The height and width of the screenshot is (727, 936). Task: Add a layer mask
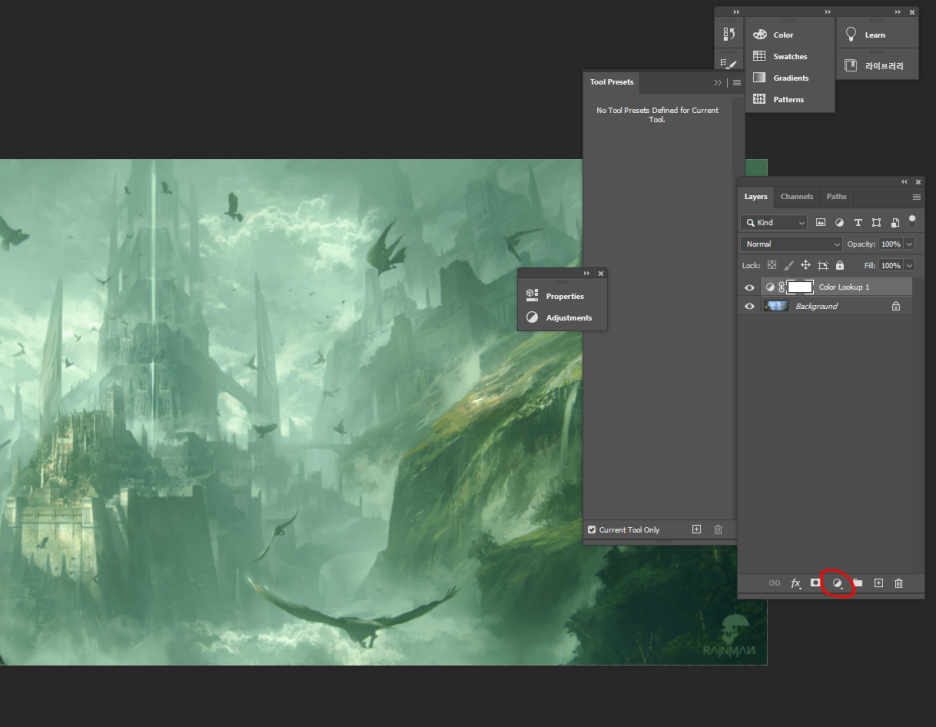click(x=815, y=583)
